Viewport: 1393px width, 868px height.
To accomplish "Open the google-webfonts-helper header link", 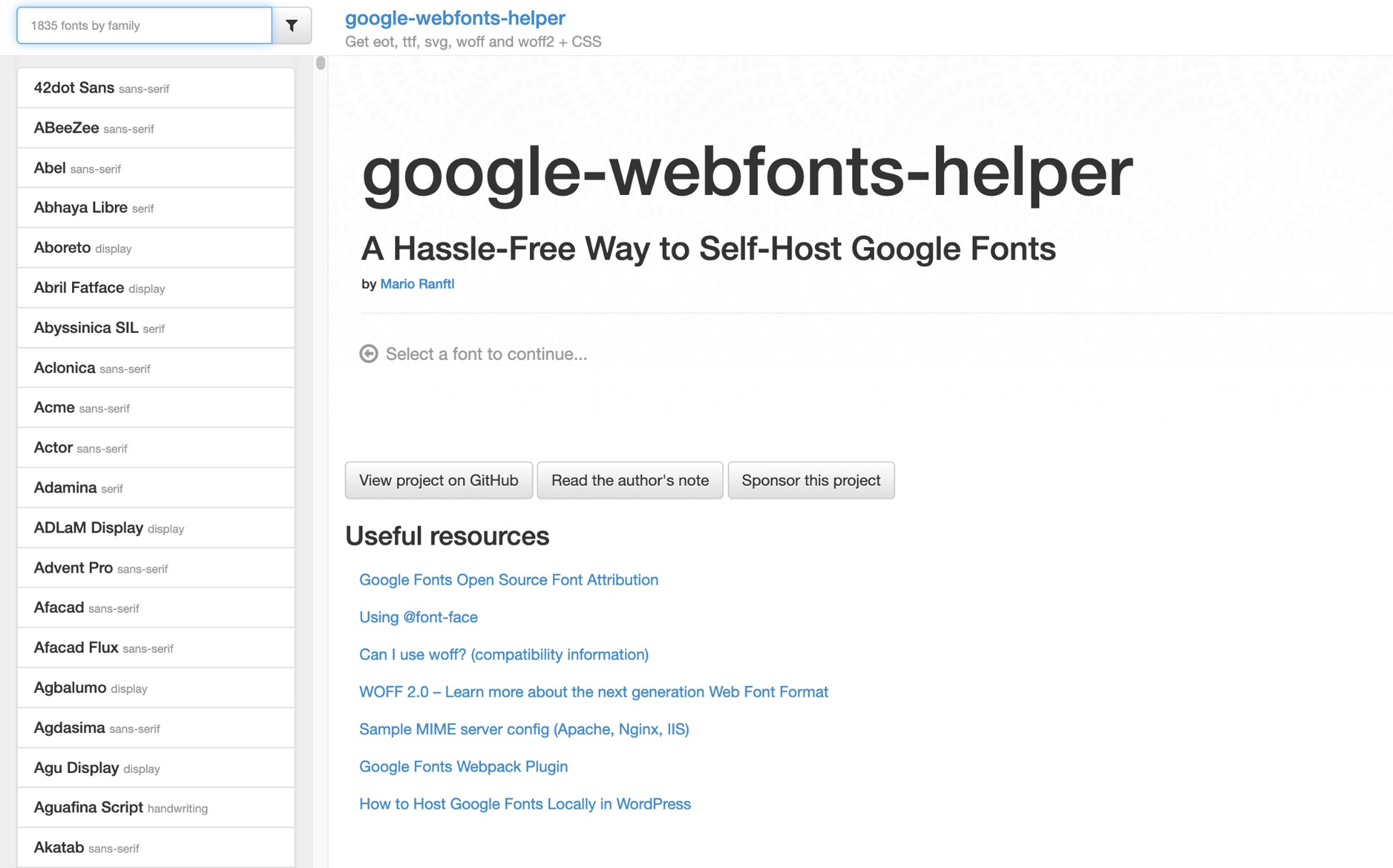I will pos(454,17).
